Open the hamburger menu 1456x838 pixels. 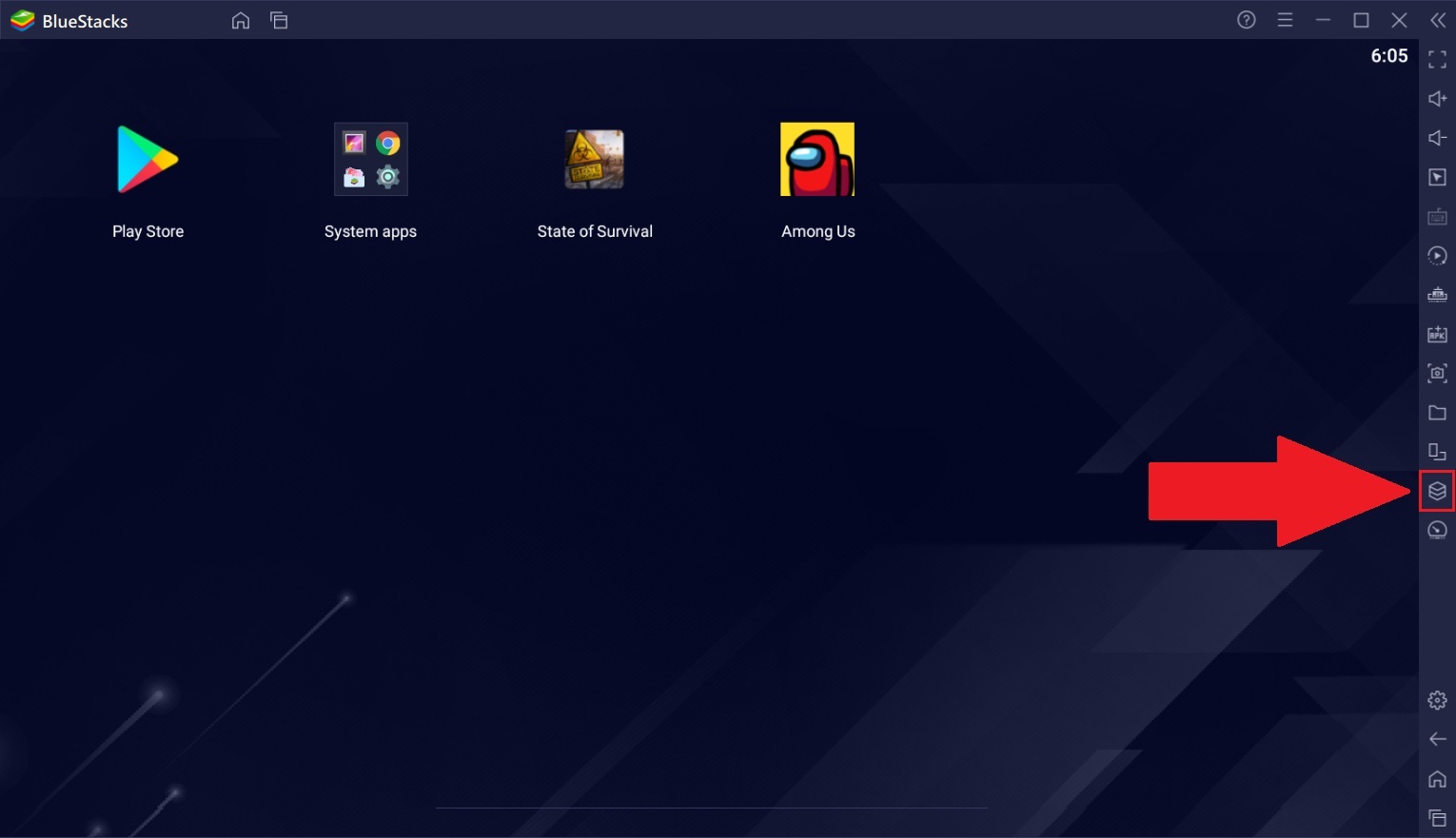(x=1285, y=20)
